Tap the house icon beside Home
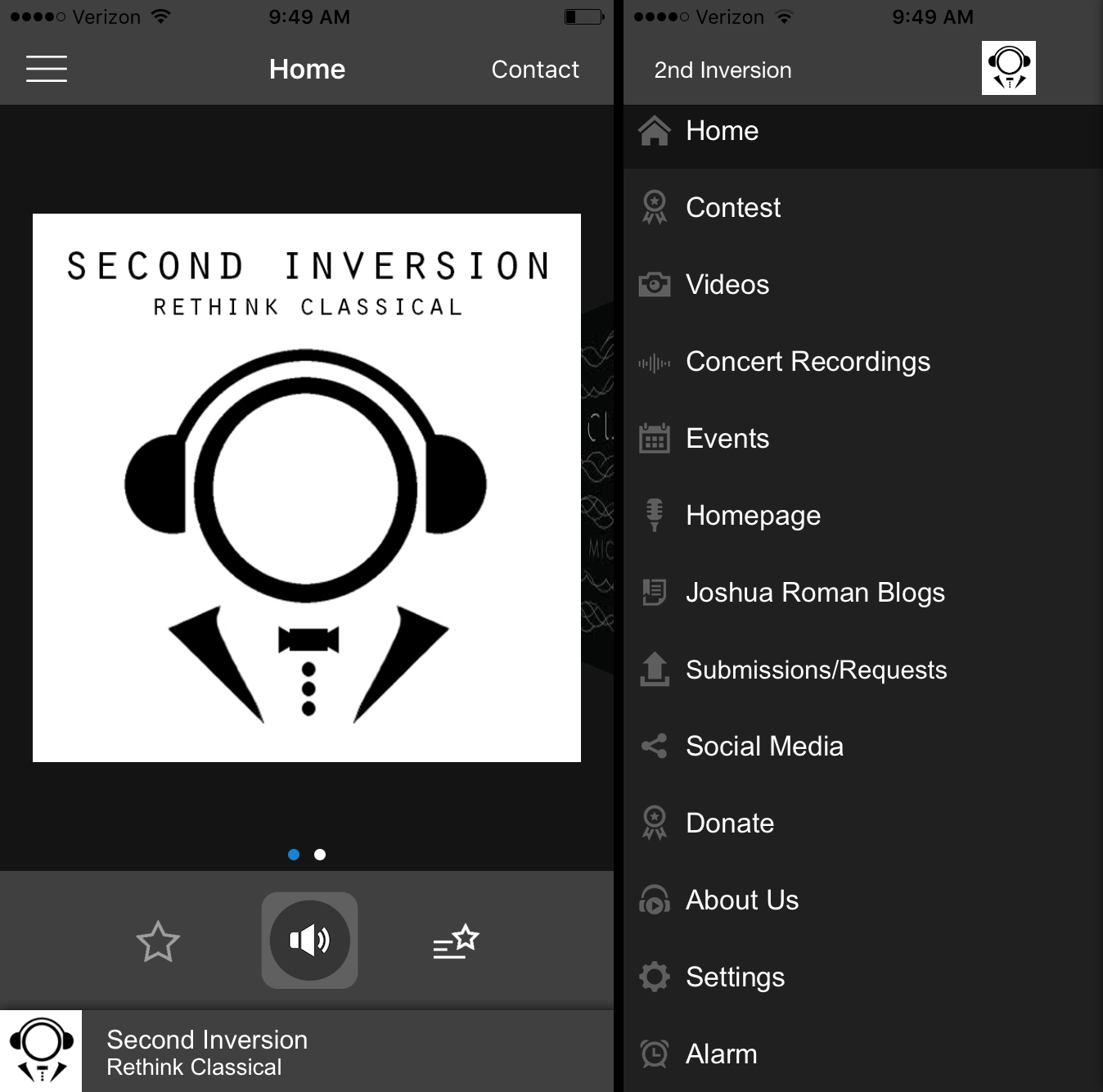The height and width of the screenshot is (1092, 1103). (655, 131)
